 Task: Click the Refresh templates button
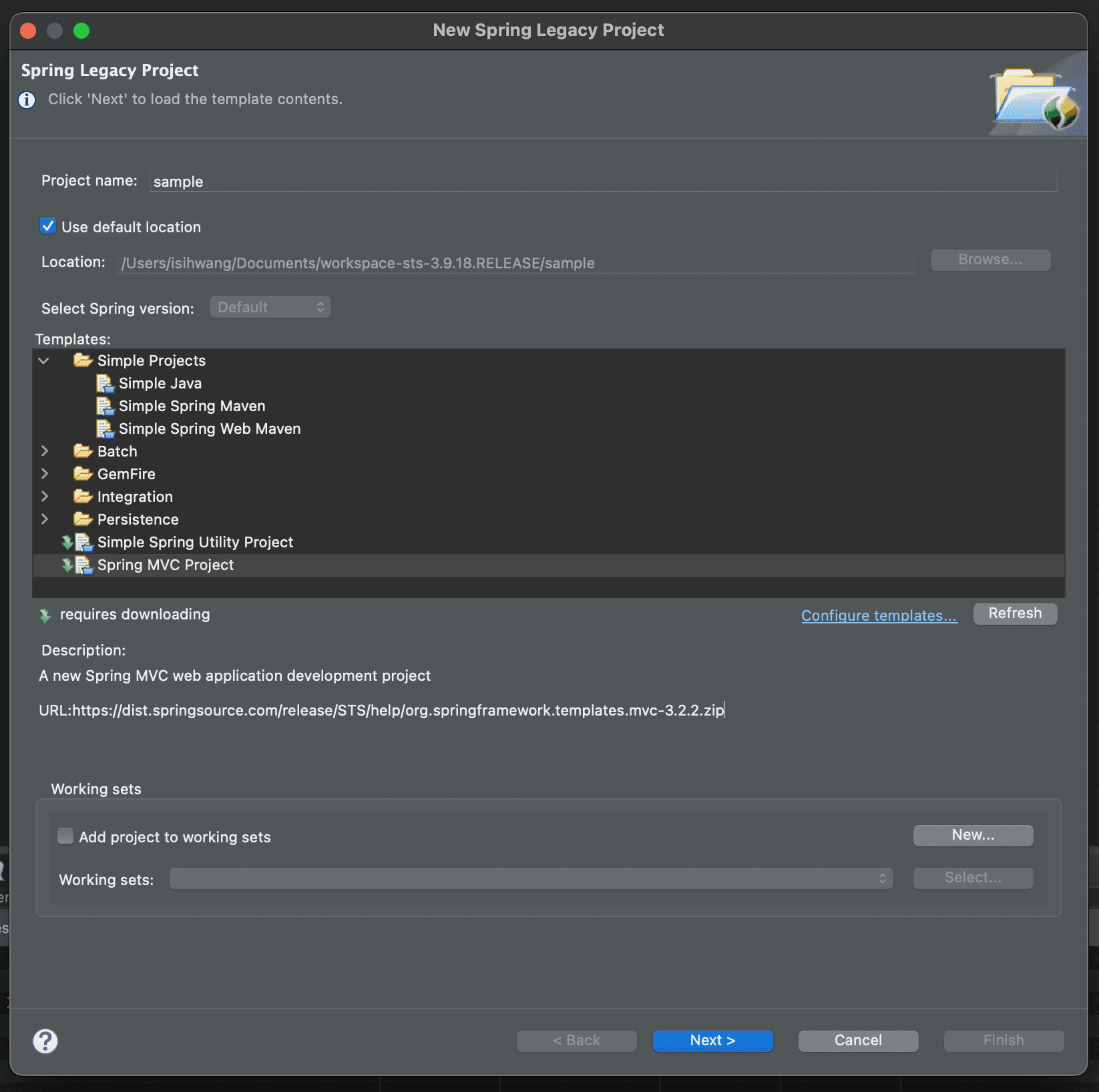point(1016,613)
